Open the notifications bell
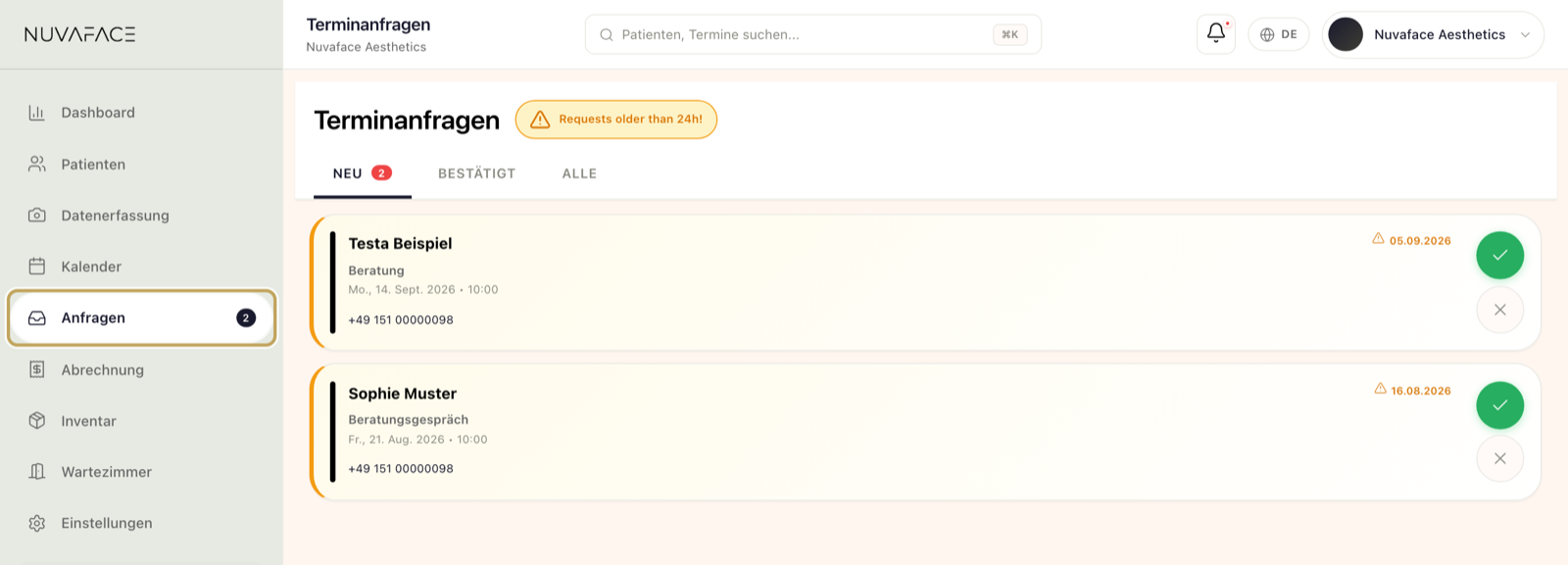 (x=1216, y=34)
